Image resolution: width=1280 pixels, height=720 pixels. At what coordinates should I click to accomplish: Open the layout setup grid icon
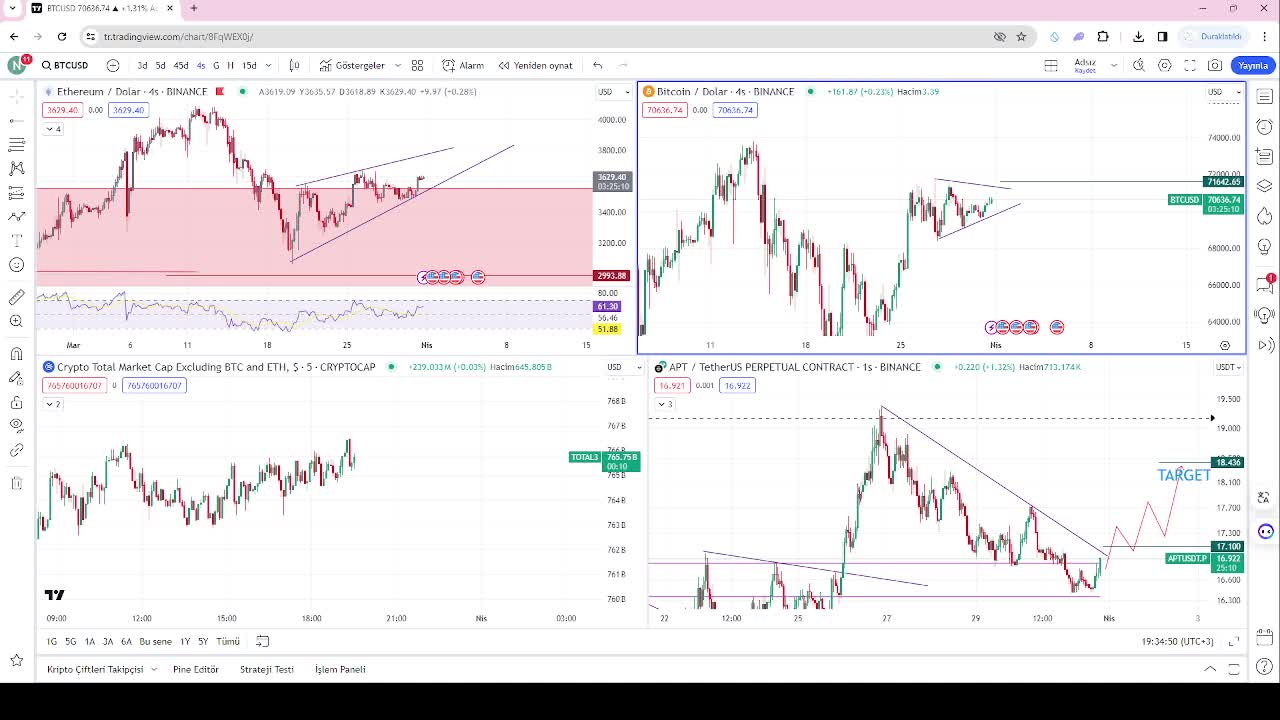[1051, 65]
